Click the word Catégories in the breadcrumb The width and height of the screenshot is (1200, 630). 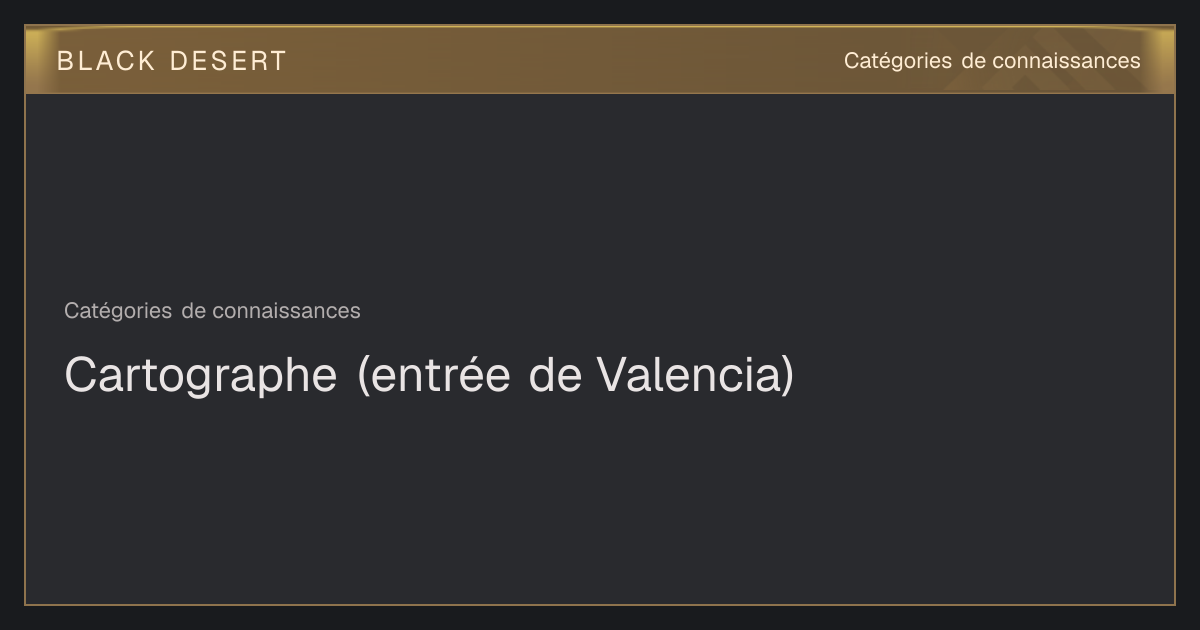118,311
